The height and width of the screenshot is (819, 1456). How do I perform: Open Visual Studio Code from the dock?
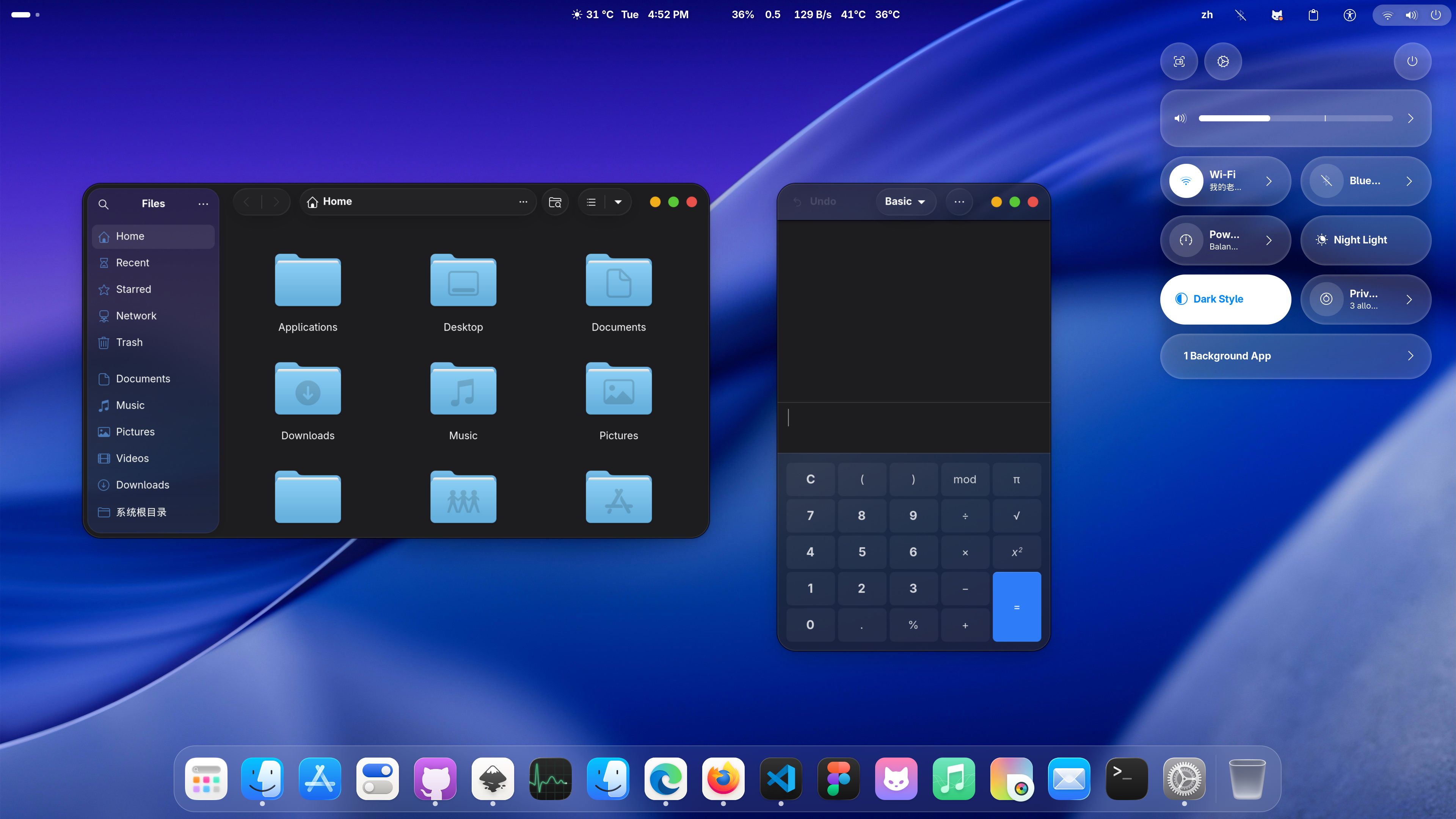tap(781, 779)
